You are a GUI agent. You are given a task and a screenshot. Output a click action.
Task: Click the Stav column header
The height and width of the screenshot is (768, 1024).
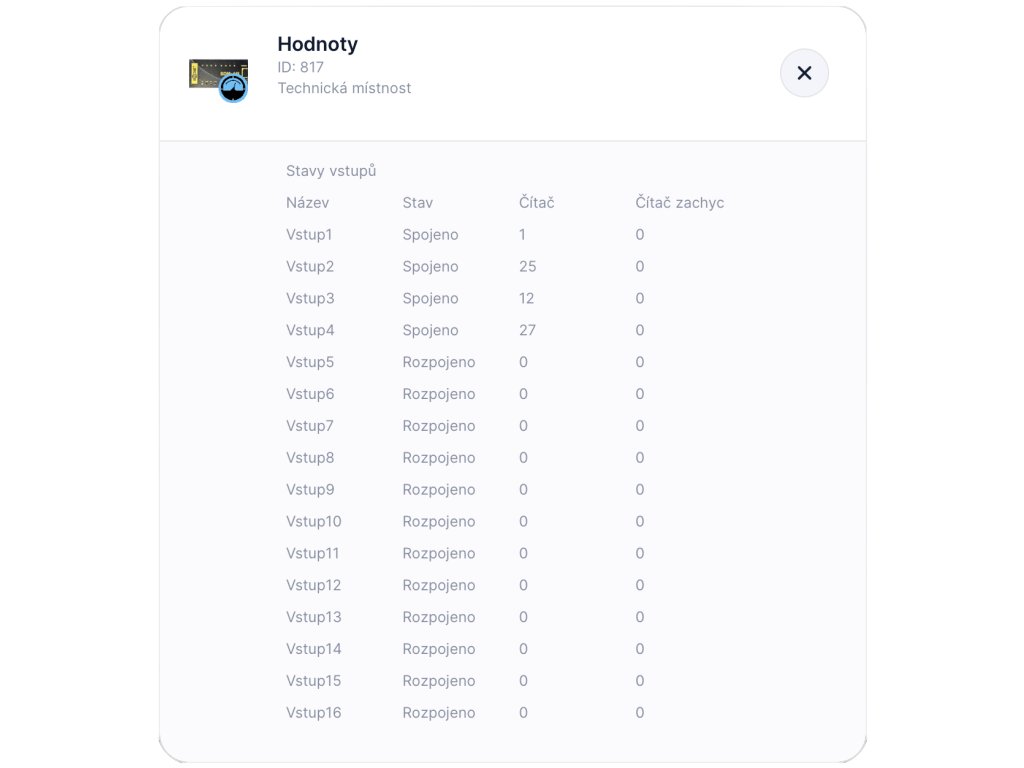[418, 203]
